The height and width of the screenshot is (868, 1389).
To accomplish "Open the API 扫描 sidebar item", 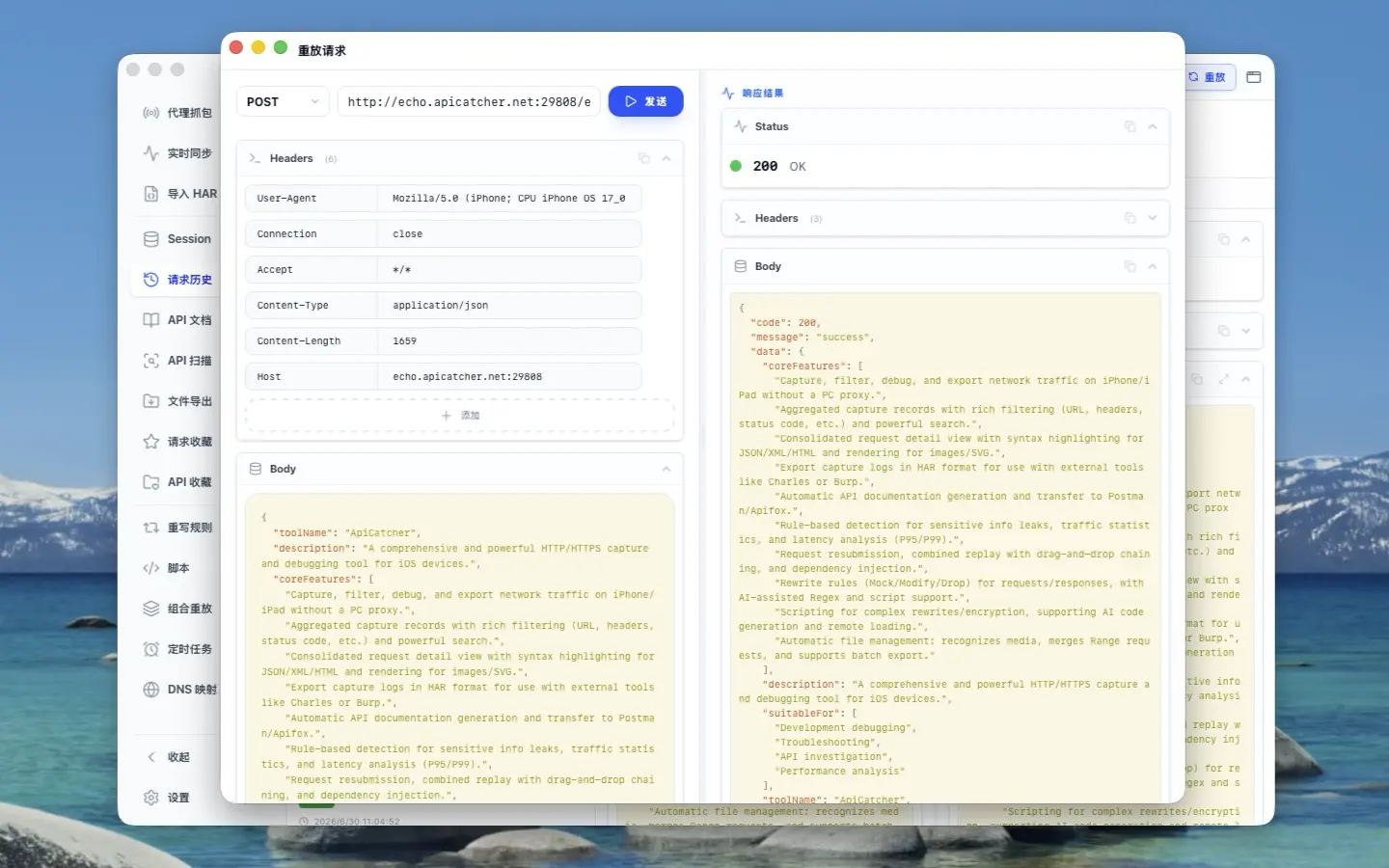I will 177,361.
